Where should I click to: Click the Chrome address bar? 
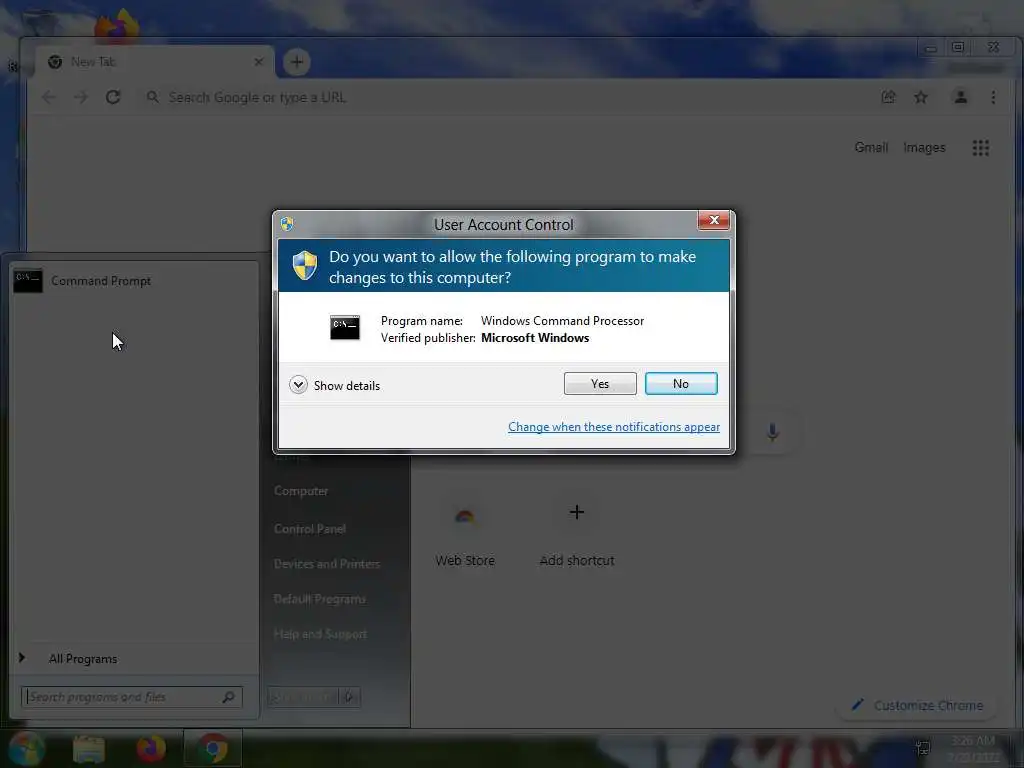click(509, 97)
